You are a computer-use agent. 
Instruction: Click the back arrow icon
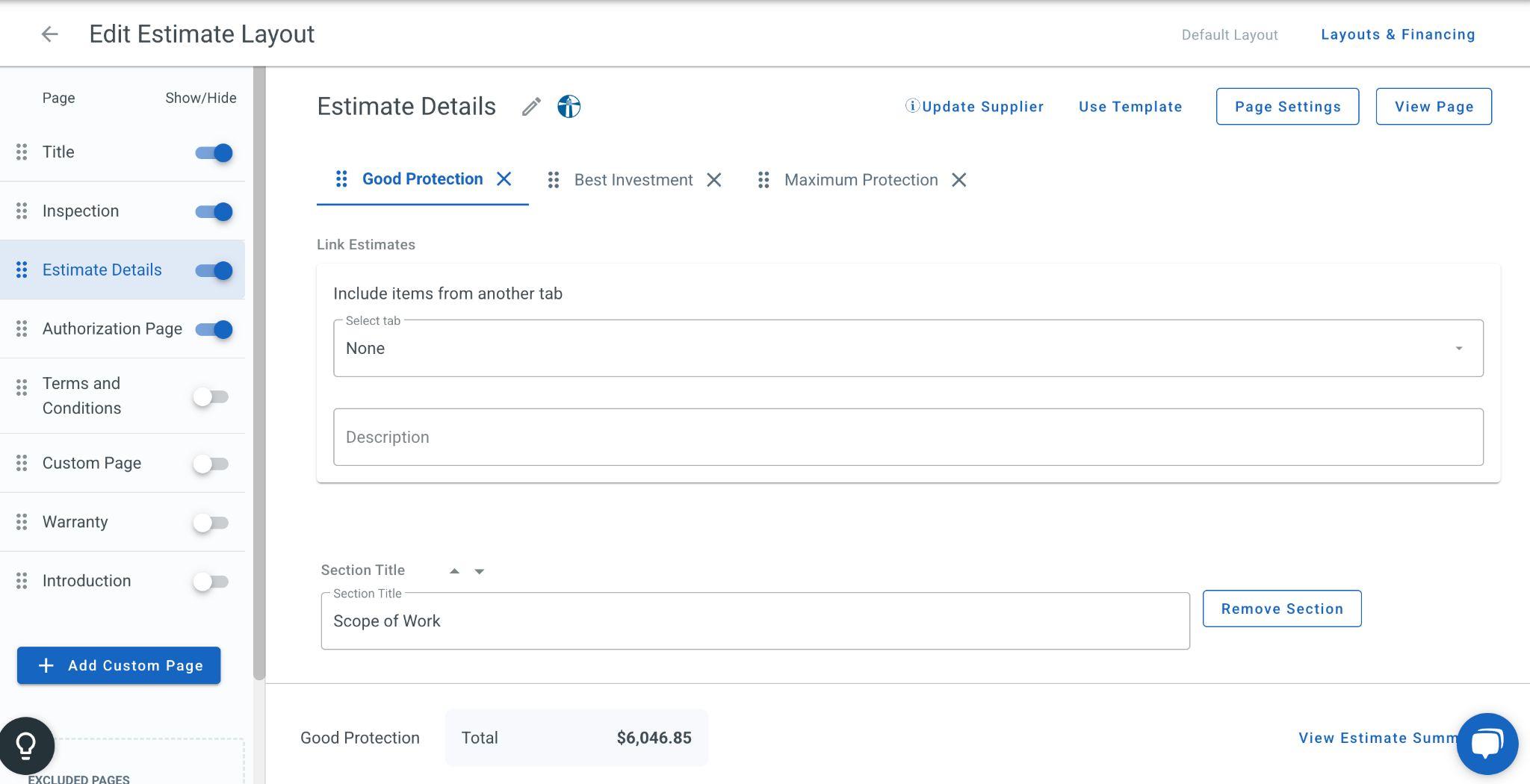(x=49, y=34)
